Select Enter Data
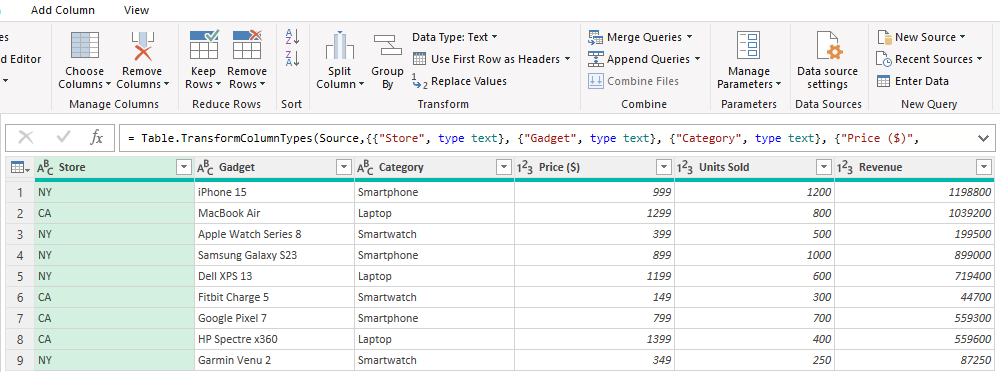The width and height of the screenshot is (1000, 372). 913,81
